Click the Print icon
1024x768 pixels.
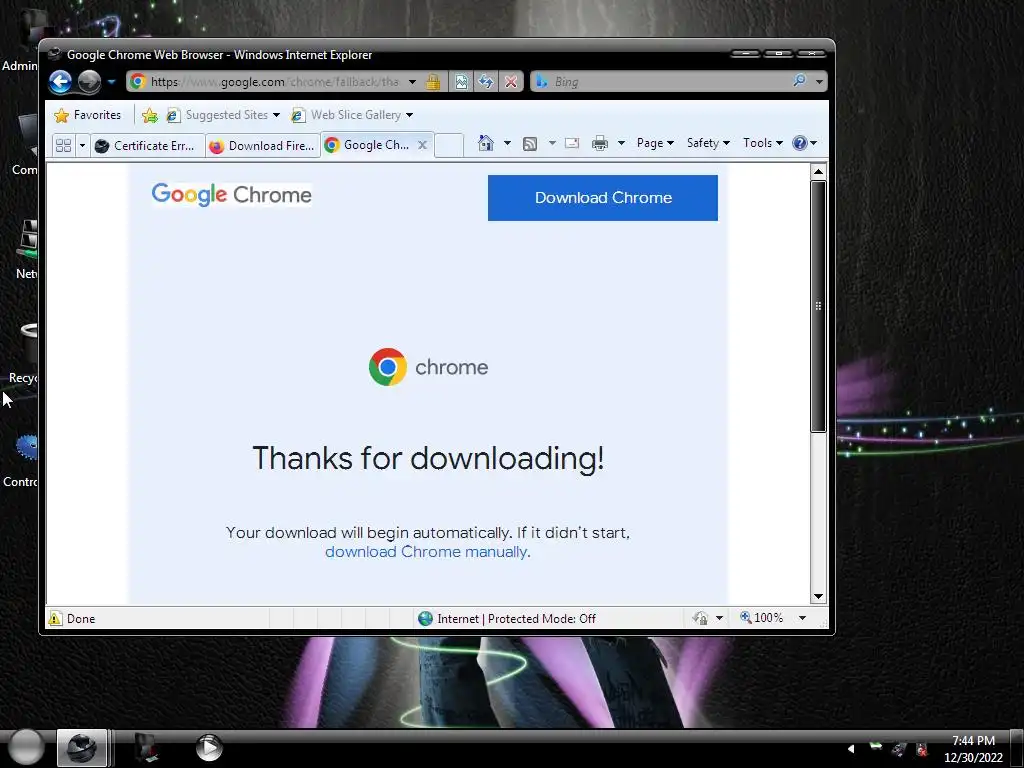(600, 143)
